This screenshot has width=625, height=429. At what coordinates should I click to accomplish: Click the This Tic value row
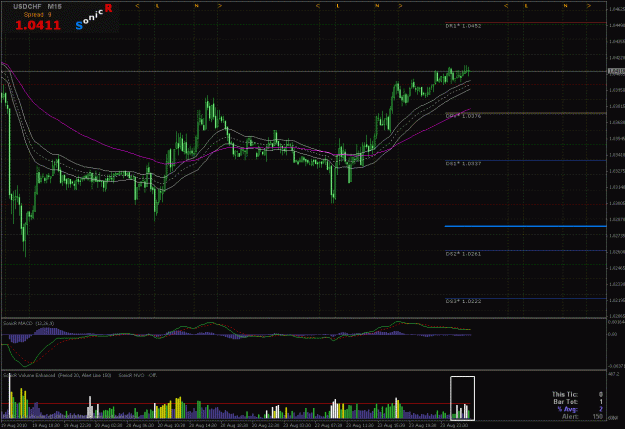577,394
